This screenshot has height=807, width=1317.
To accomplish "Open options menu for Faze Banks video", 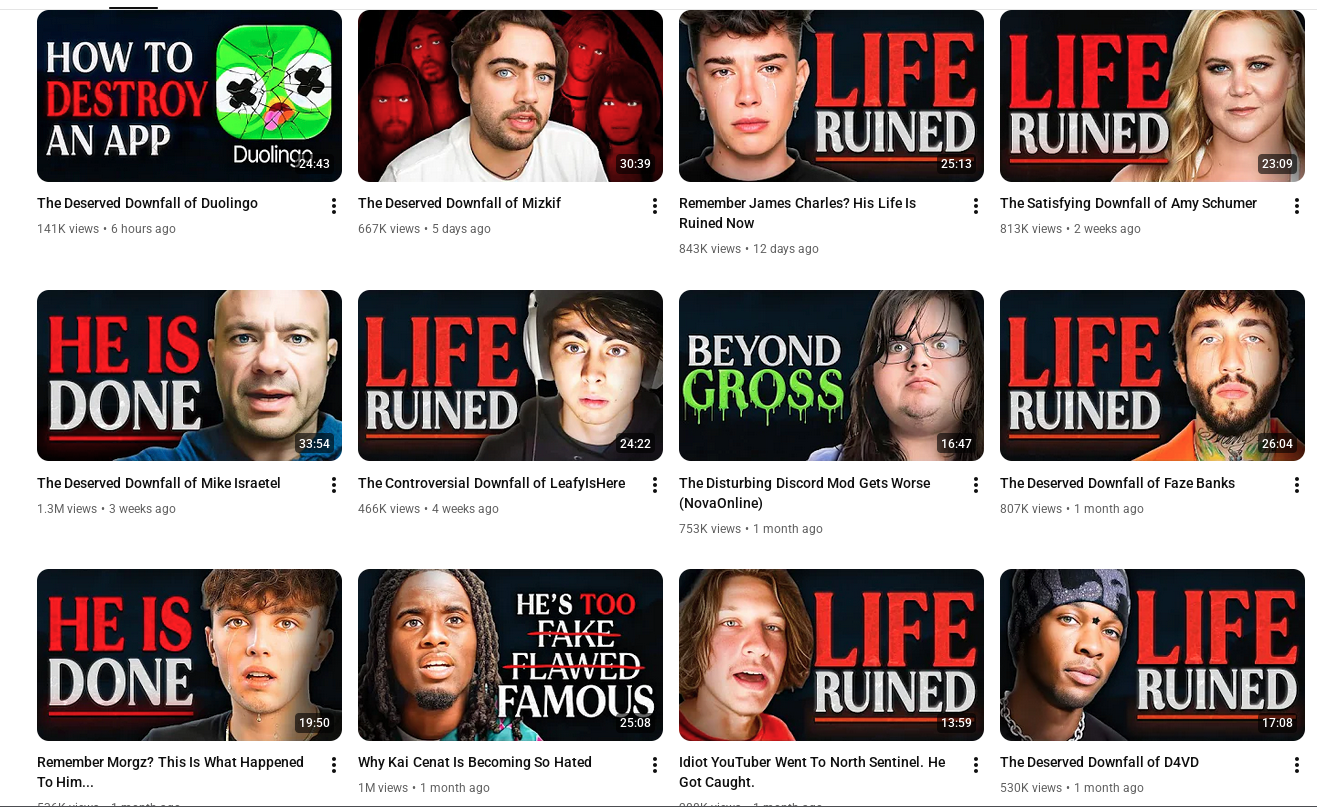I will (x=1297, y=485).
